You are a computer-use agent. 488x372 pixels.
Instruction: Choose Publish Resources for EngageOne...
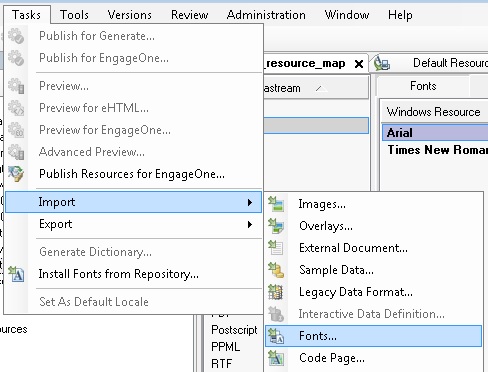pos(133,174)
